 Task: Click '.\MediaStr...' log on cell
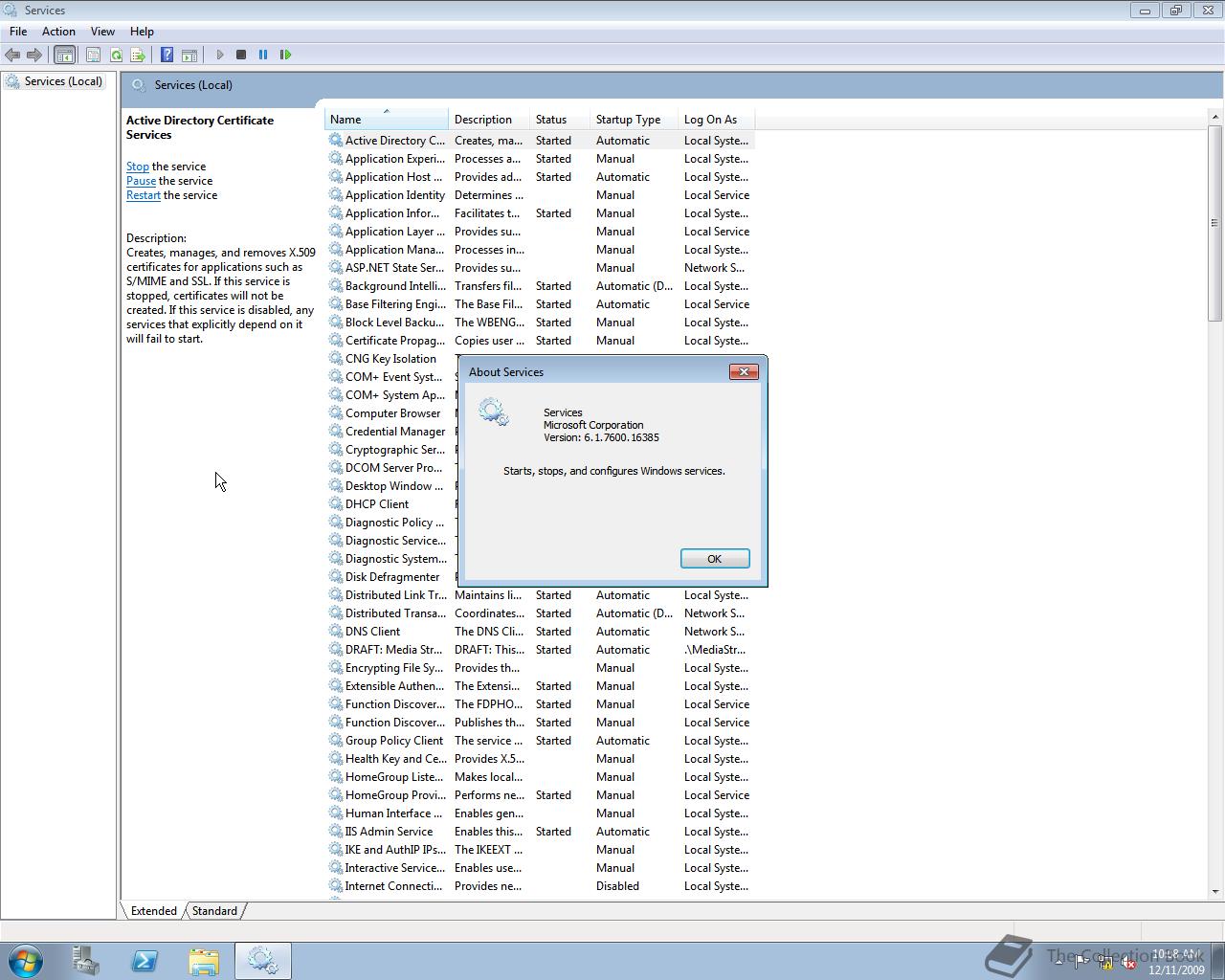pyautogui.click(x=714, y=649)
